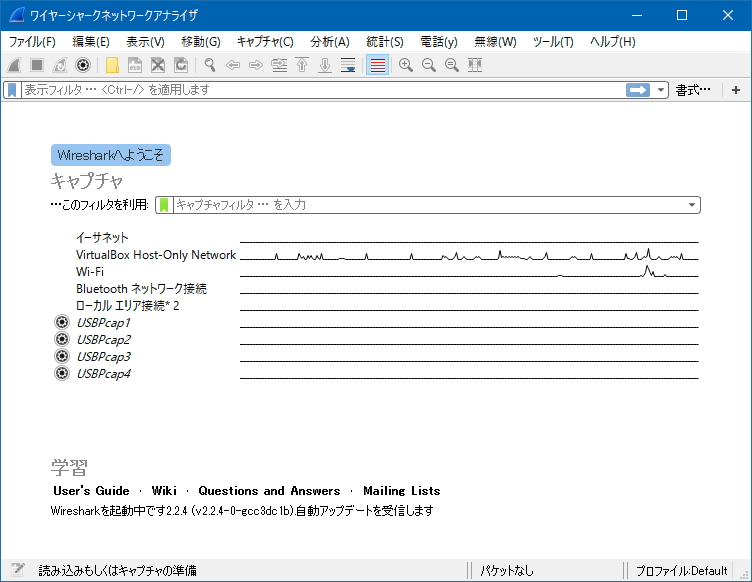Open 分析(A) menu
Screen dimensions: 752x582
point(329,42)
